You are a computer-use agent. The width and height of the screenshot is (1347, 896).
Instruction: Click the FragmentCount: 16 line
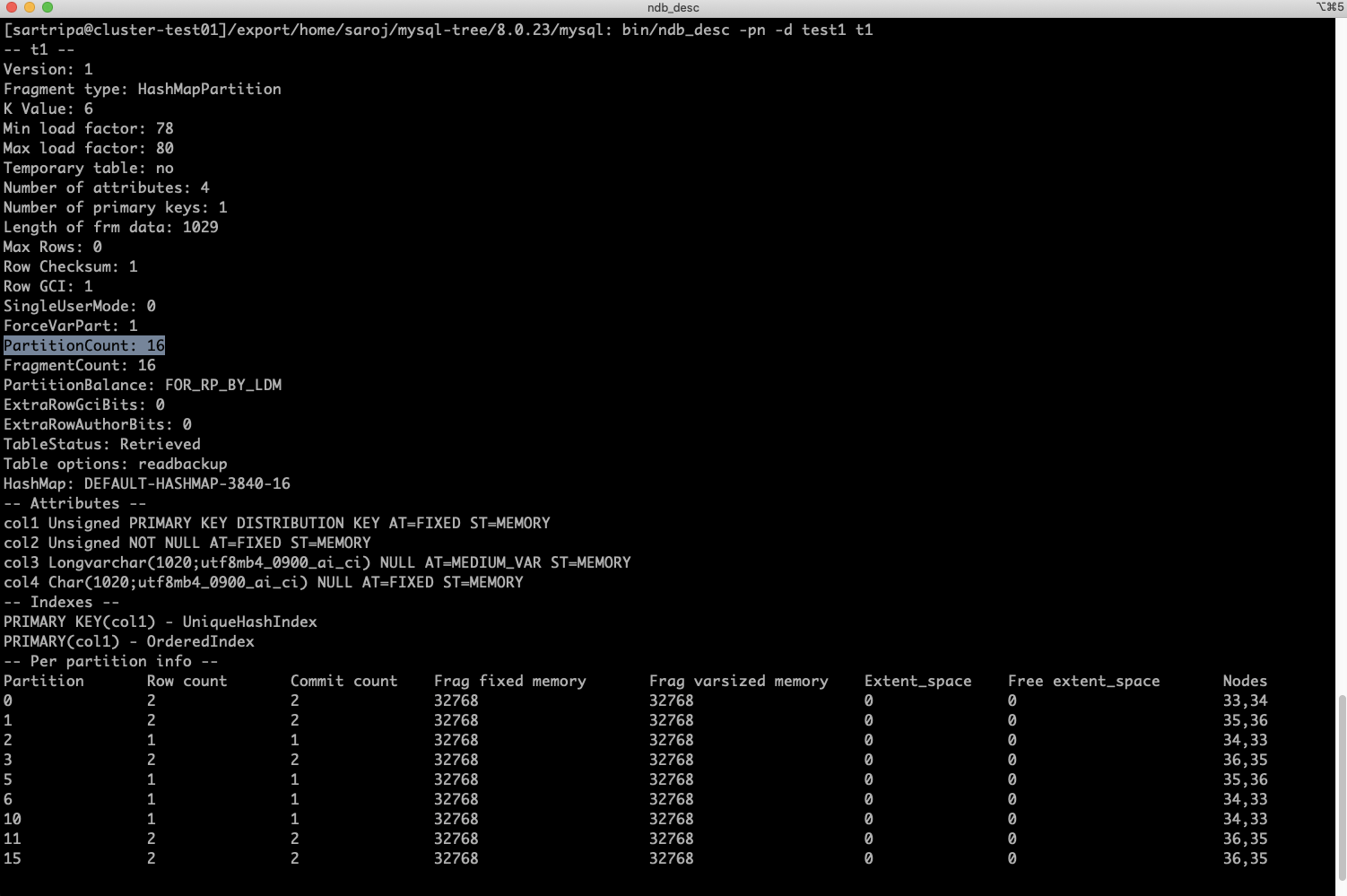pos(80,365)
